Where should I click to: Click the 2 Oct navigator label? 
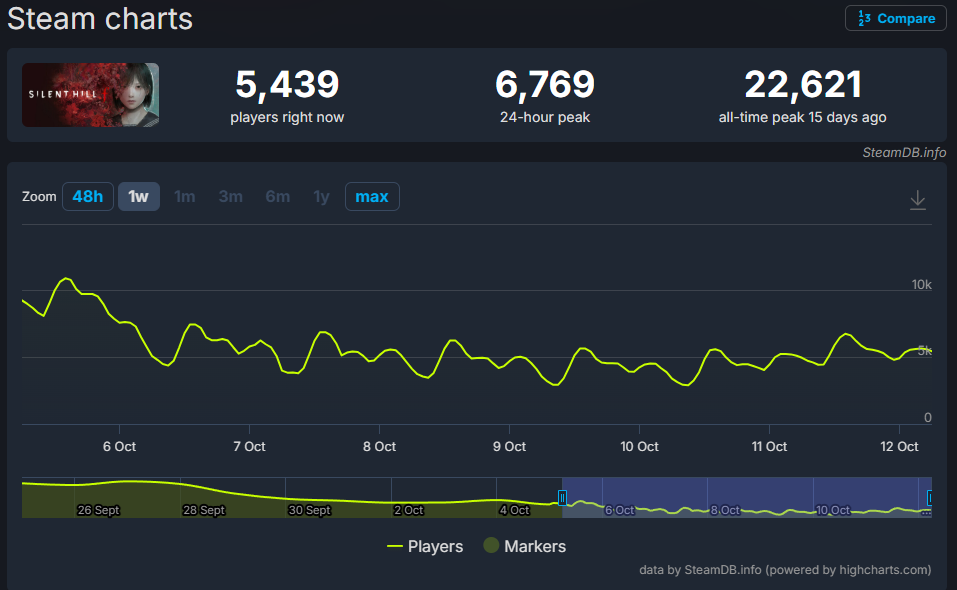(408, 510)
